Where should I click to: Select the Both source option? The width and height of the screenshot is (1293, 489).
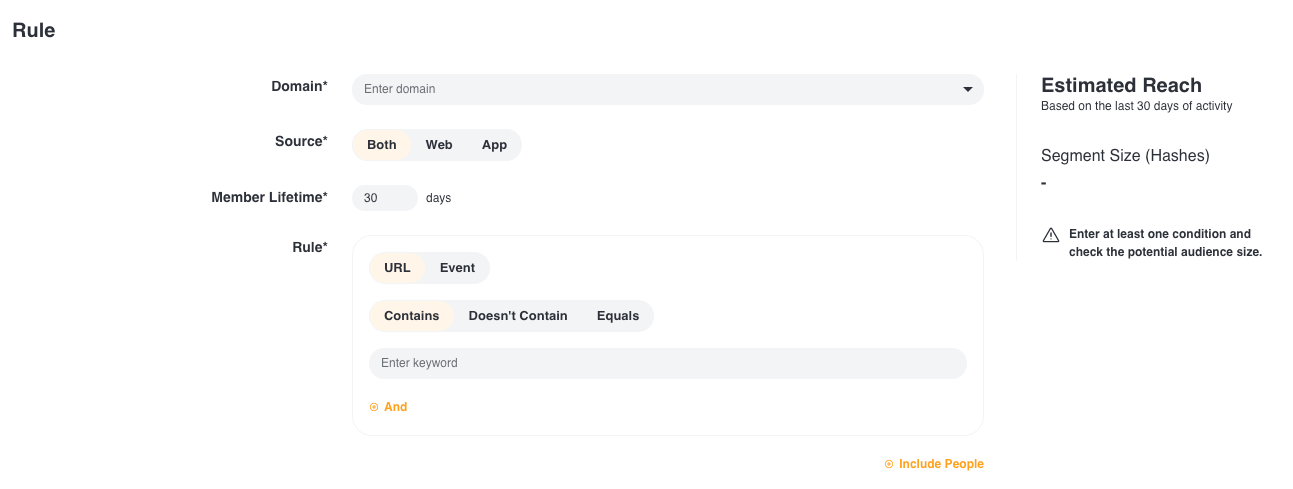(381, 145)
